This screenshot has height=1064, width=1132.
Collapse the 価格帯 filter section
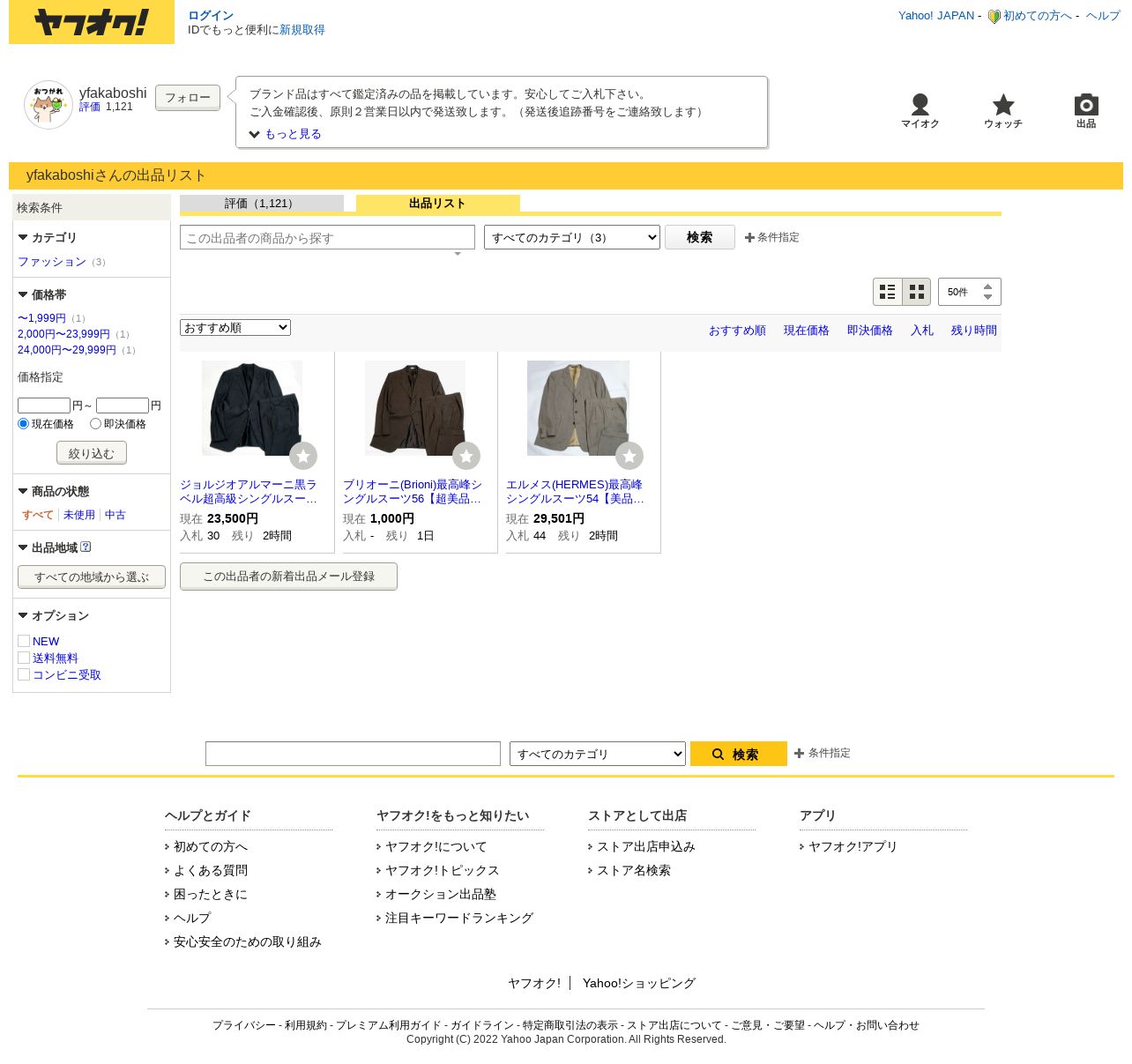coord(42,294)
